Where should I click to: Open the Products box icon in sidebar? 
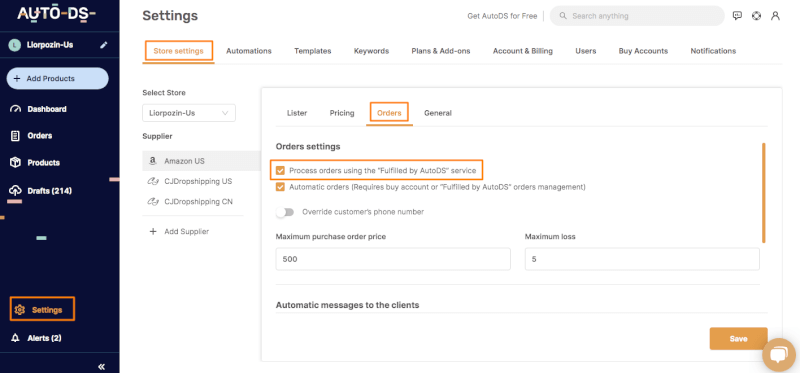(15, 162)
